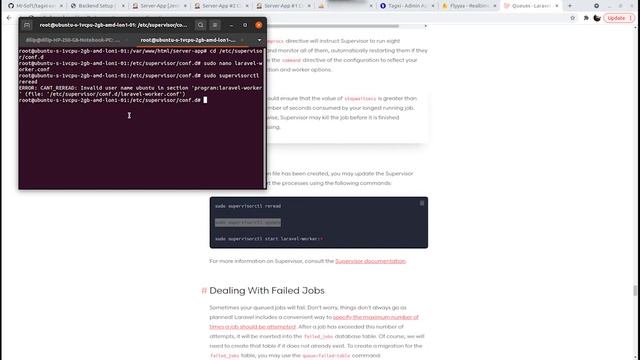Screen dimensions: 640x360
Task: Switch to the HP-Notebook-PC terminal tab
Action: [73, 40]
